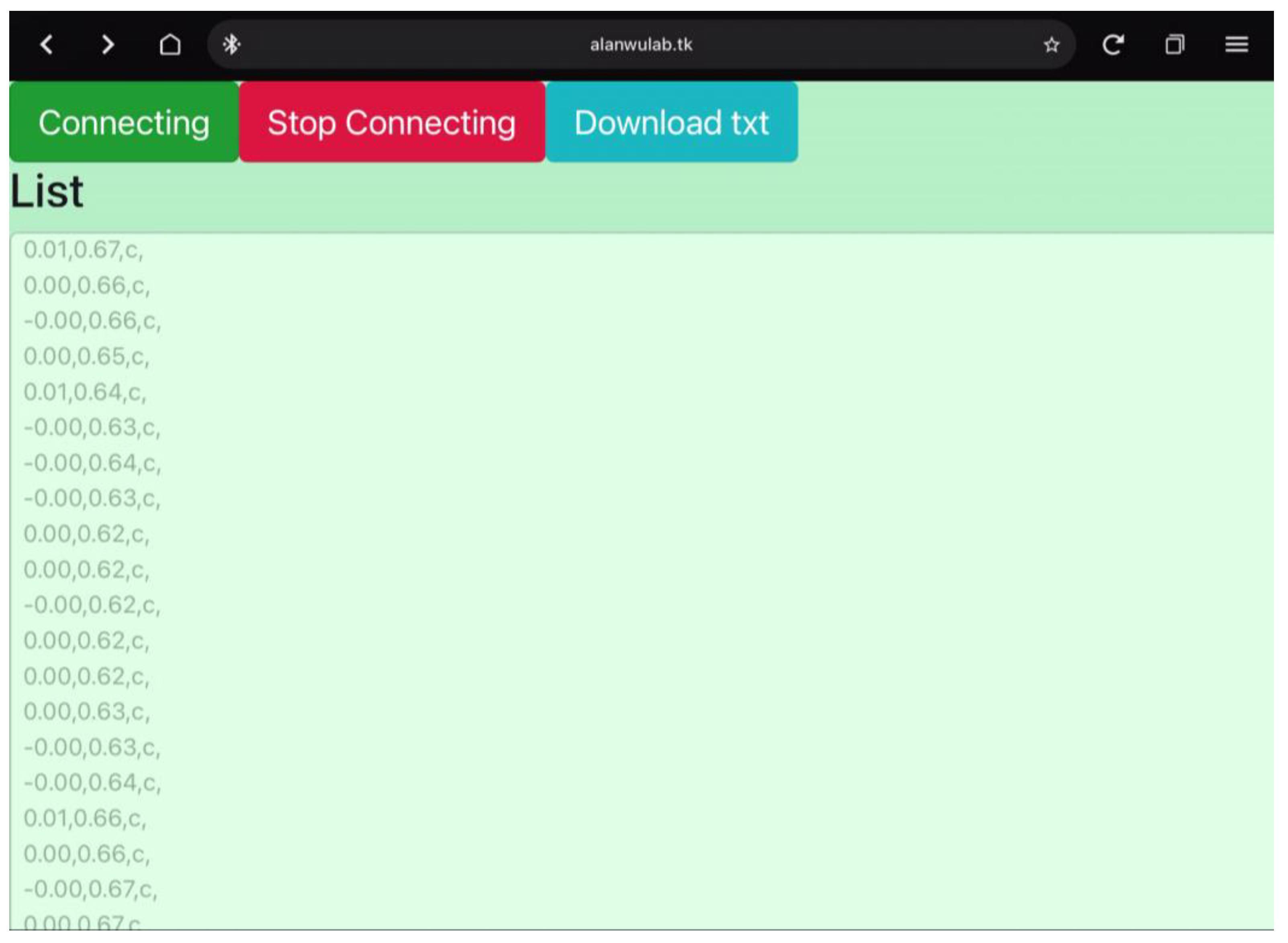Image resolution: width=1288 pixels, height=943 pixels.
Task: Click the alanwulab.tk address bar
Action: [x=640, y=45]
